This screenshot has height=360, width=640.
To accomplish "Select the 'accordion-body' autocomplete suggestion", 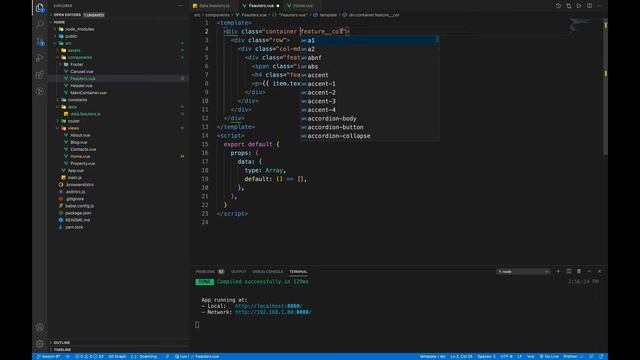I will coord(369,118).
